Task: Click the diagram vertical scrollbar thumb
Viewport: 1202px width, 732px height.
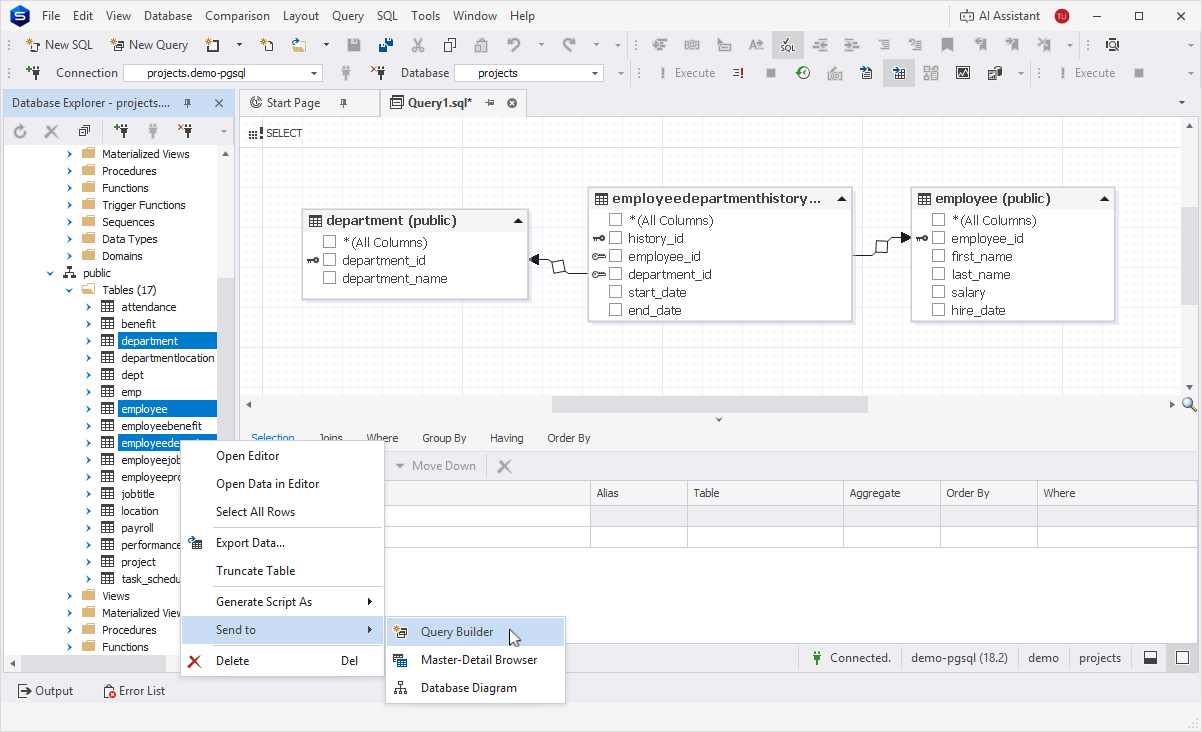Action: (x=1189, y=256)
